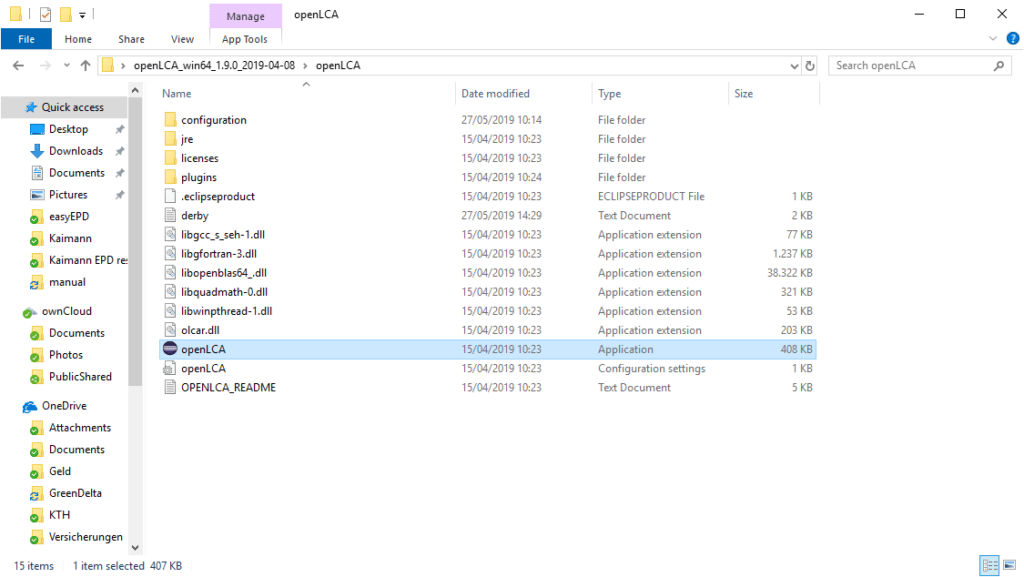Go up one folder level using the up arrow

coord(85,66)
